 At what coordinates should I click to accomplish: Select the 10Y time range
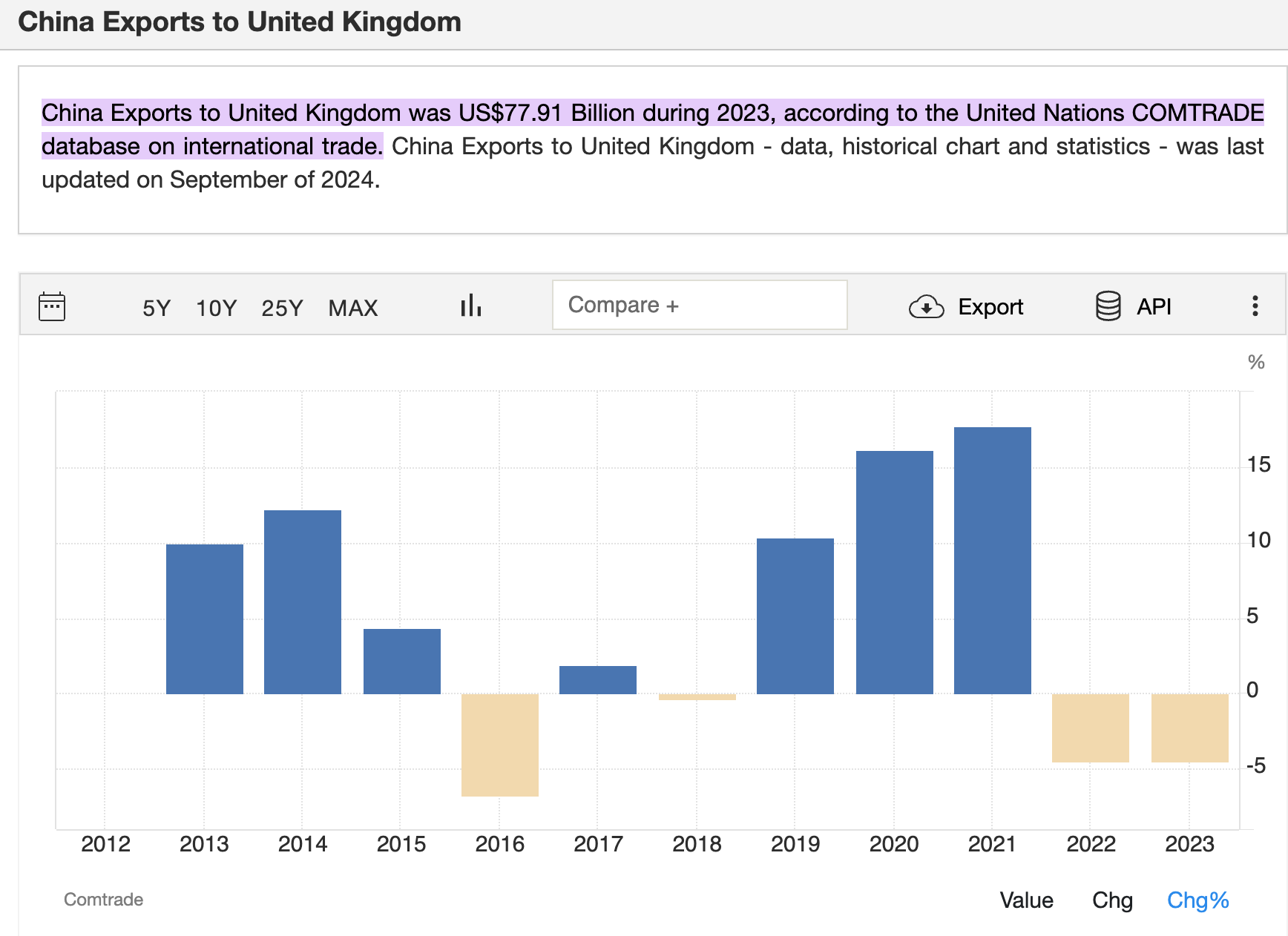(216, 308)
